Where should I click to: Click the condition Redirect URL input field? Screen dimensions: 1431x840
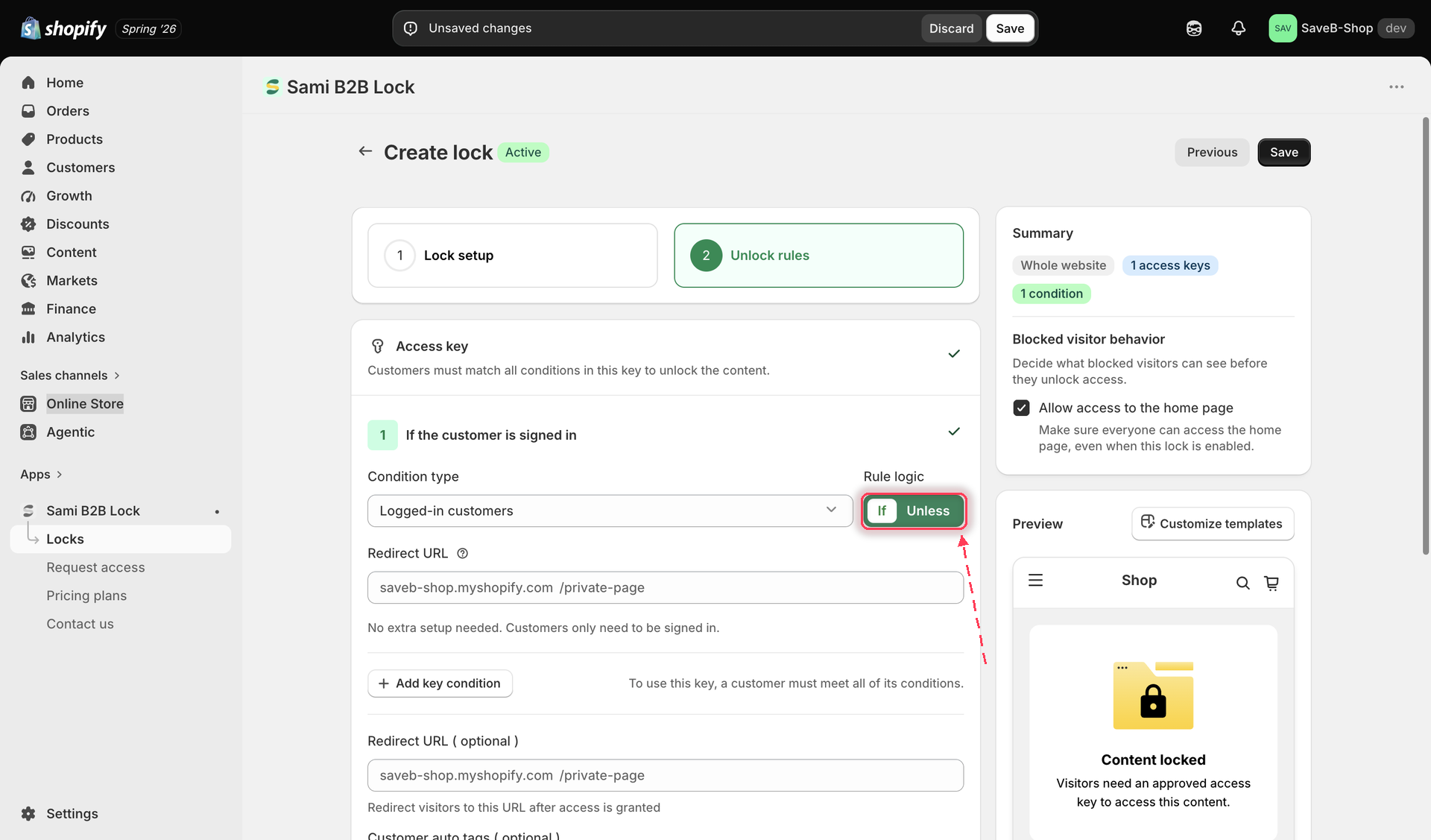(x=665, y=587)
